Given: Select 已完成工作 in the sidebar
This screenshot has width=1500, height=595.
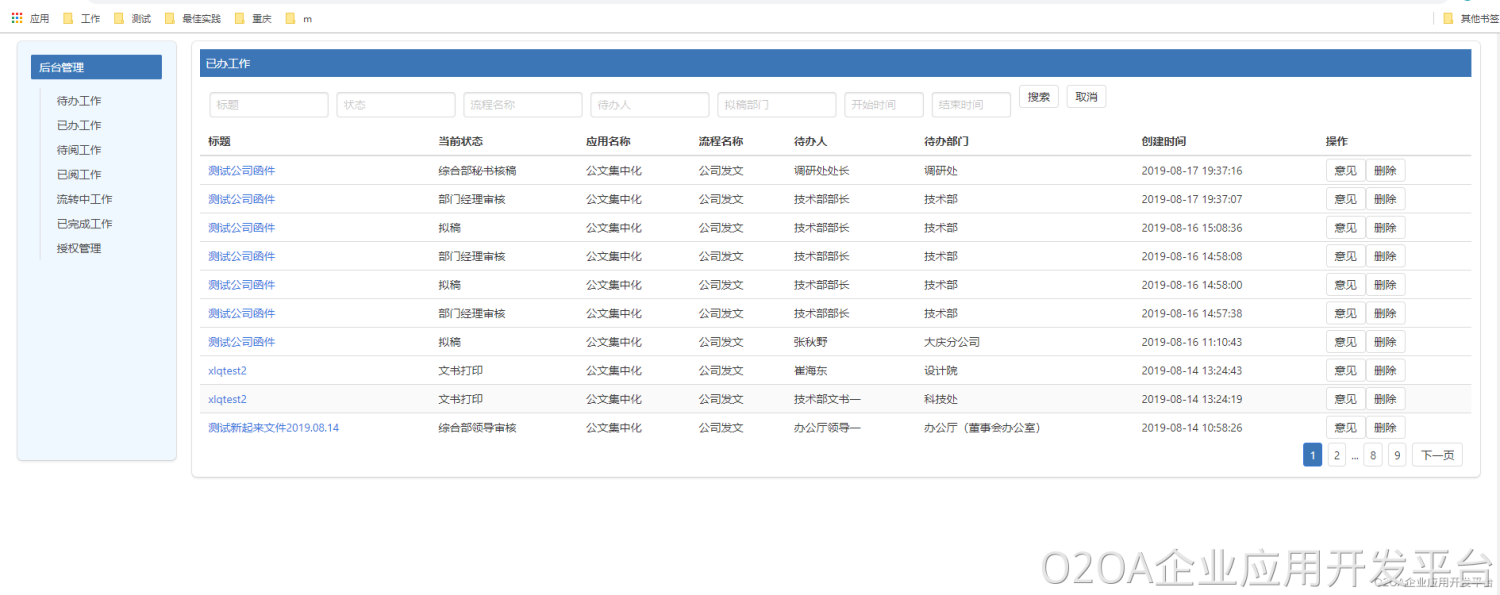Looking at the screenshot, I should click(x=84, y=224).
